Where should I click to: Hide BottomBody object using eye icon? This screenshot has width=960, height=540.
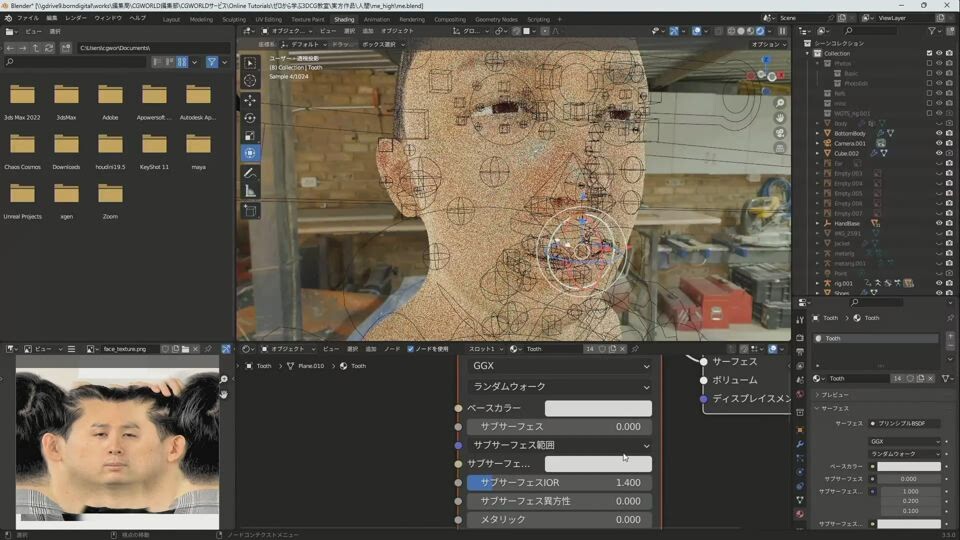[x=939, y=133]
